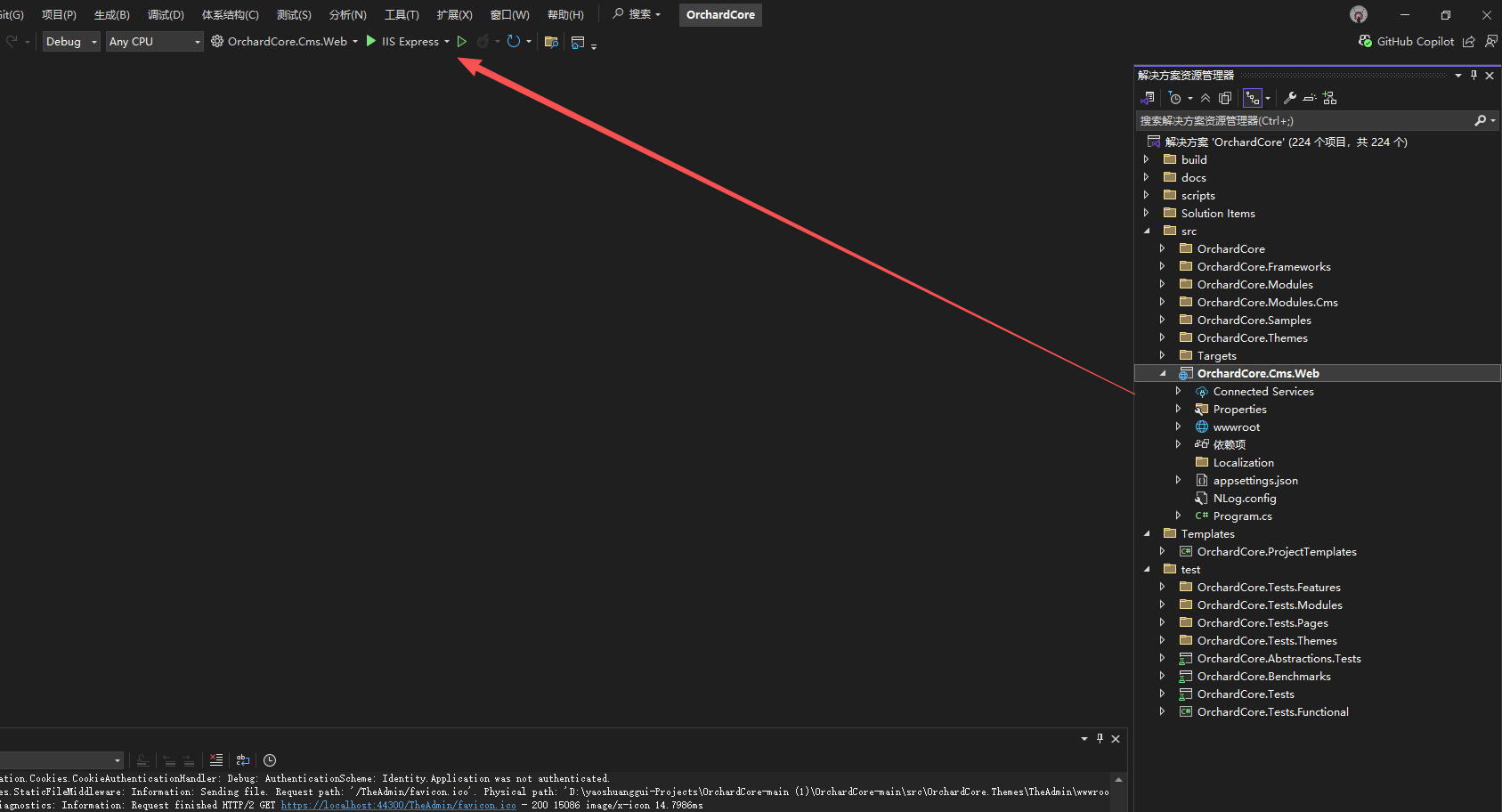Open the properties wrench icon in Solution Explorer

[x=1290, y=98]
